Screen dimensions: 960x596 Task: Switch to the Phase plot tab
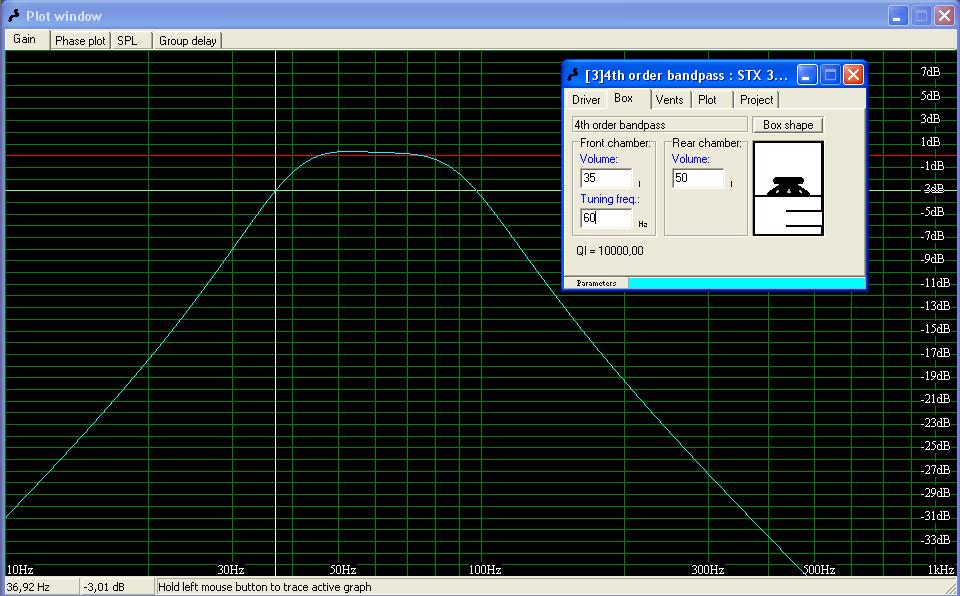coord(80,41)
